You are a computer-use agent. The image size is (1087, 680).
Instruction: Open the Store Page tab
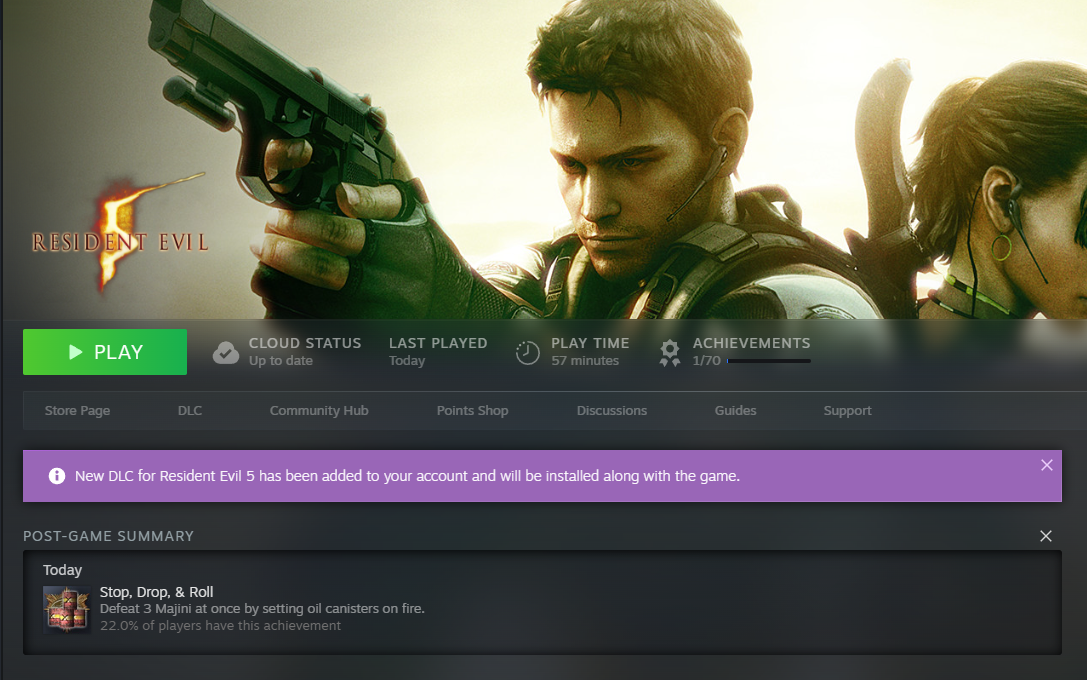[x=78, y=410]
